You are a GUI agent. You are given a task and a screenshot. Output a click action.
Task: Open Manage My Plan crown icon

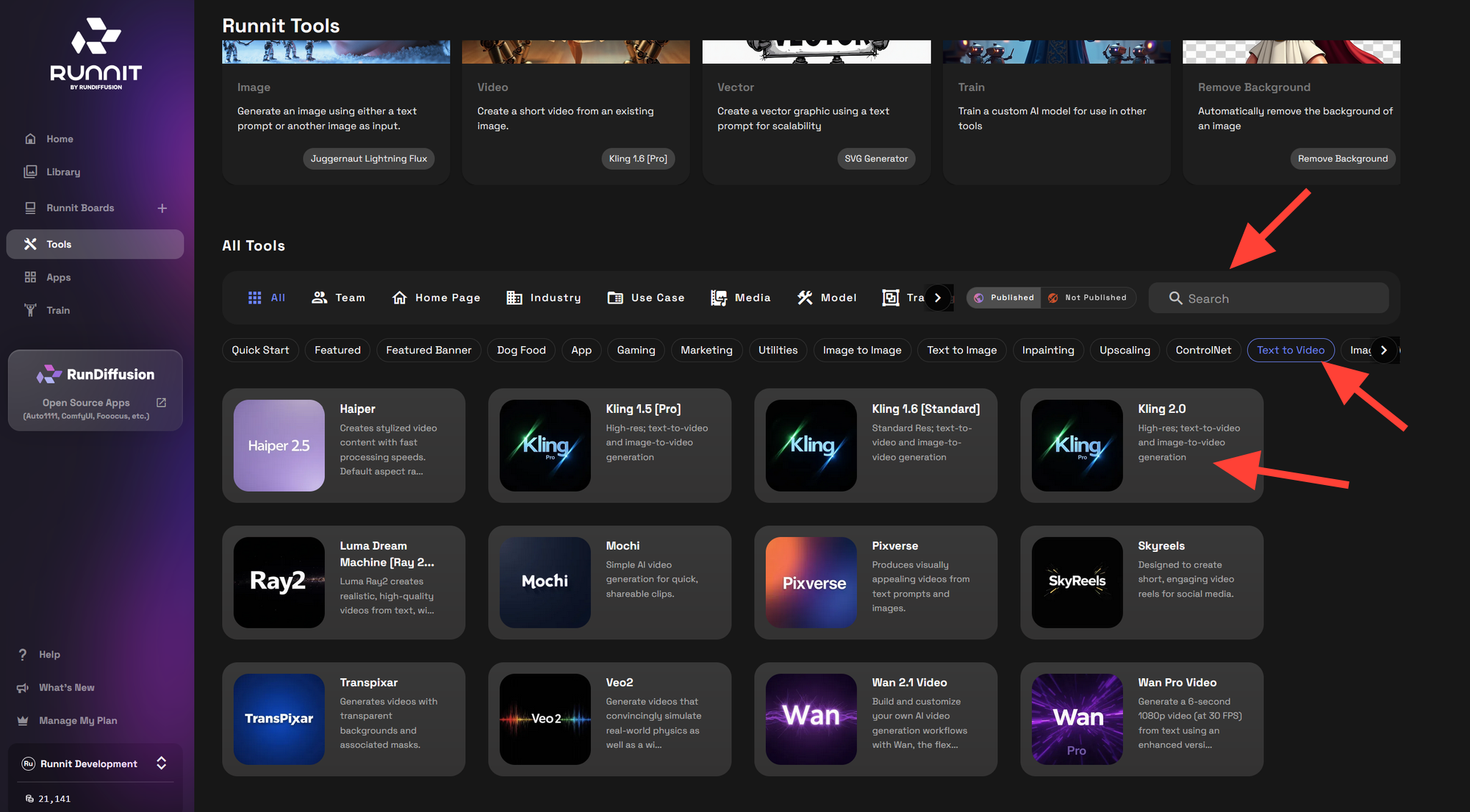click(23, 721)
